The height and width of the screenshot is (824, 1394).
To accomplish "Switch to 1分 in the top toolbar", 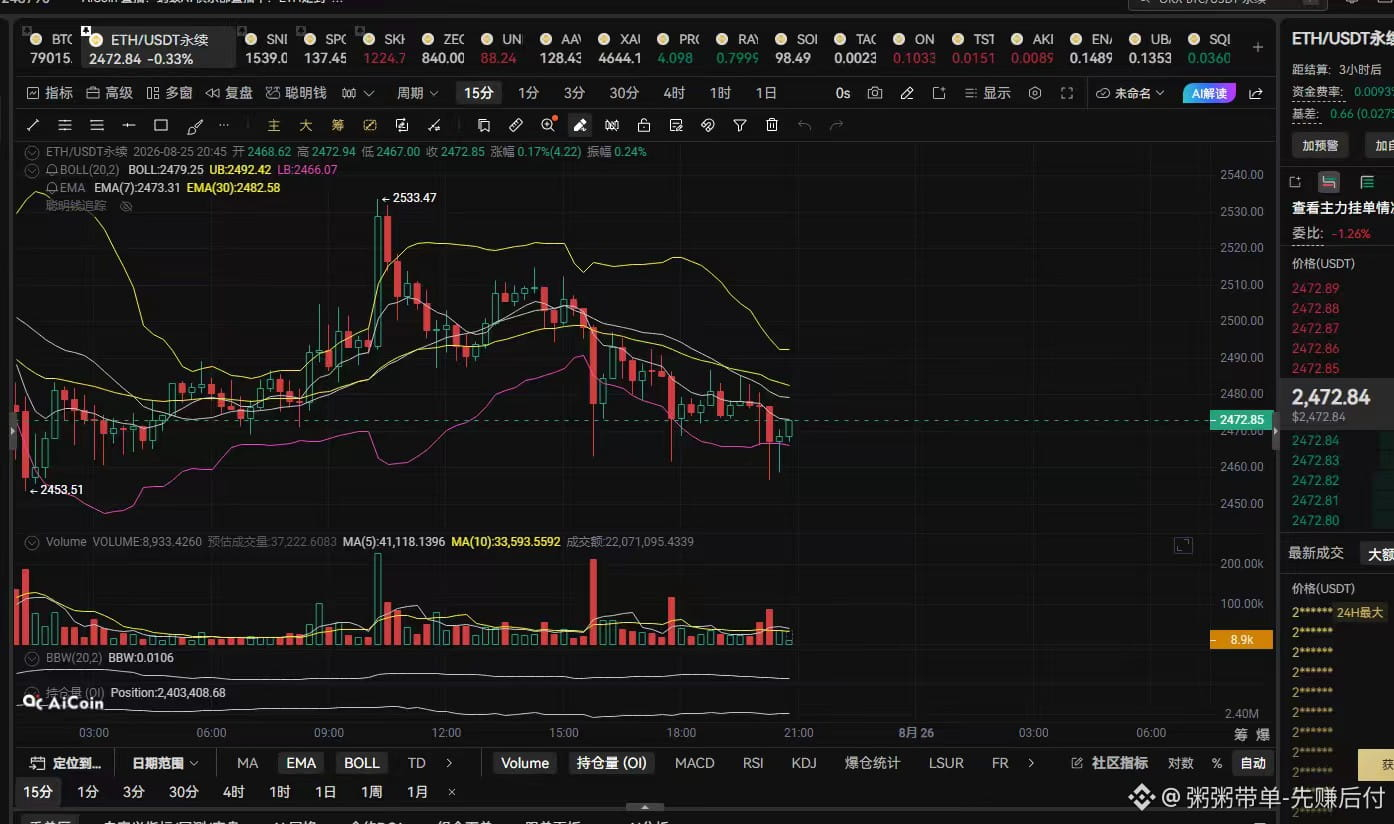I will (x=529, y=93).
